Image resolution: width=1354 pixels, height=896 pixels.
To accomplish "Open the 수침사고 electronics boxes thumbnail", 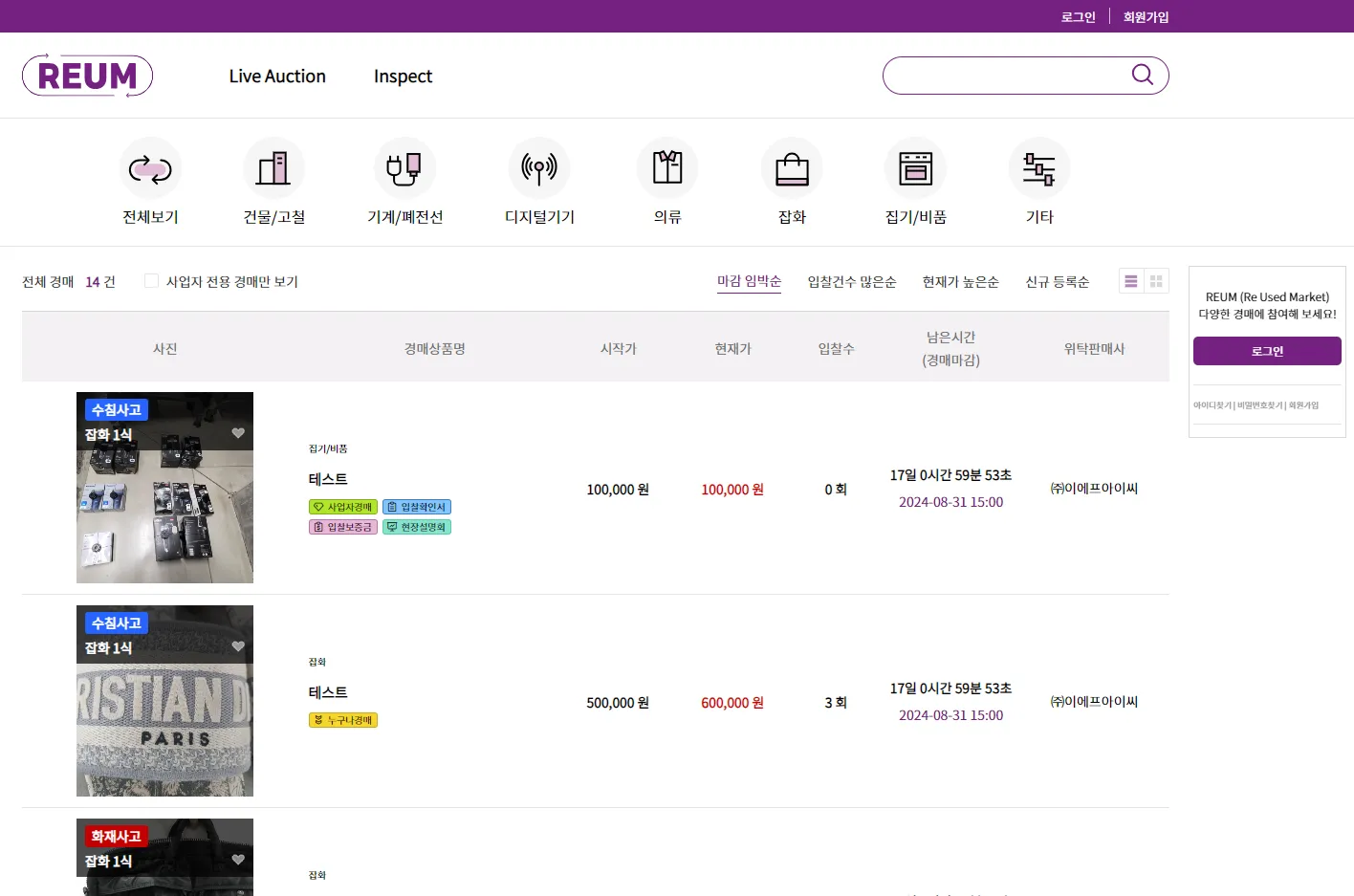I will coord(164,488).
